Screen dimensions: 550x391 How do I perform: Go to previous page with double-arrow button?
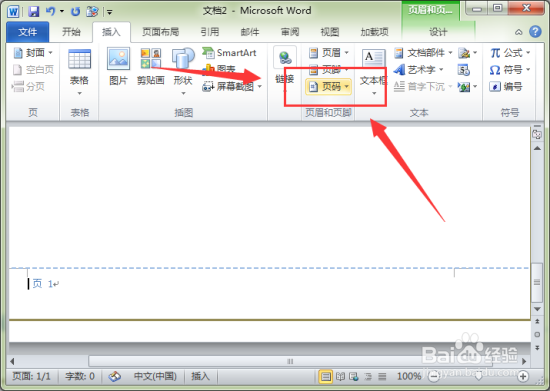pos(537,321)
